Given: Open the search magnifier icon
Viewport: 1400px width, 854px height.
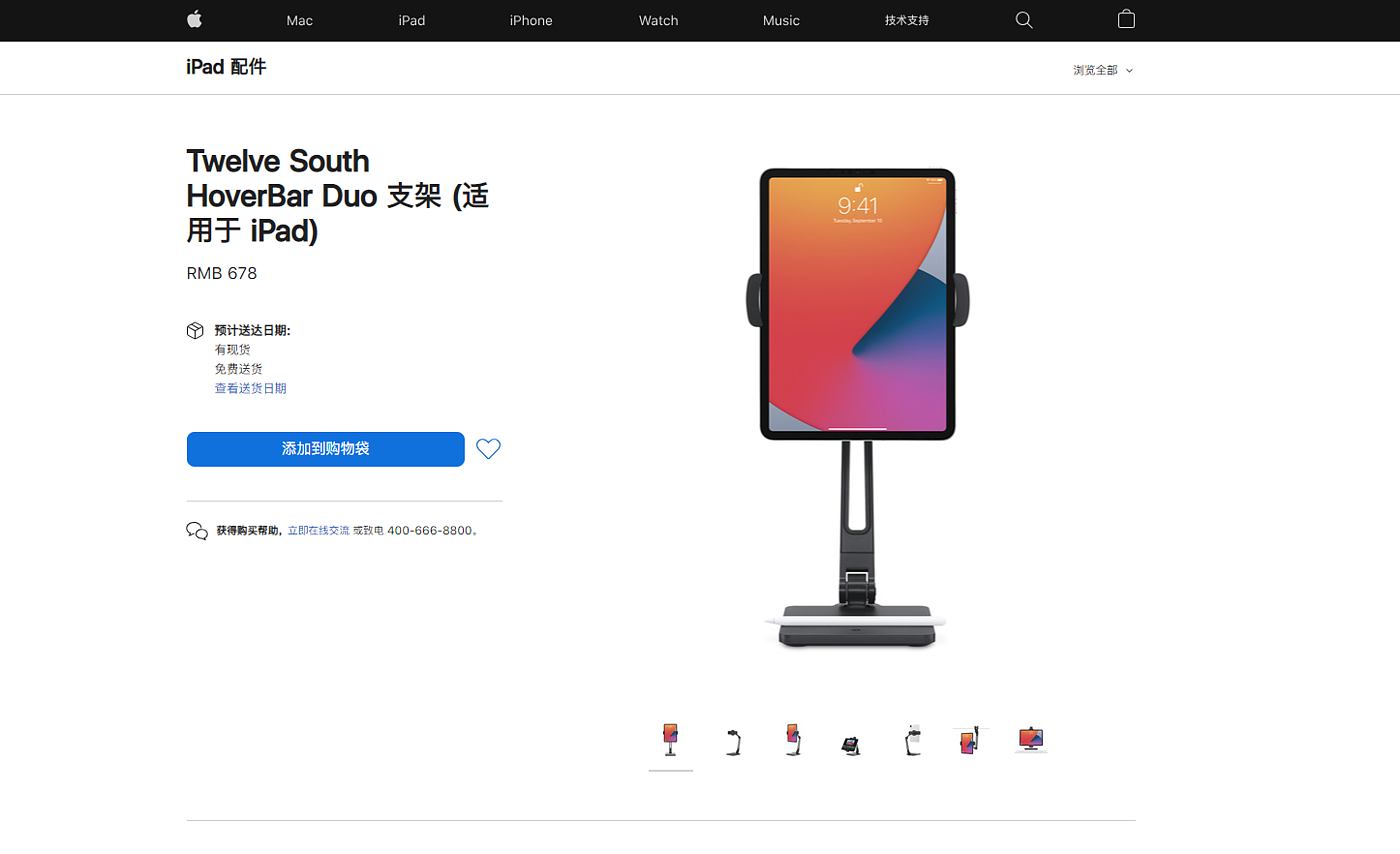Looking at the screenshot, I should (1024, 20).
